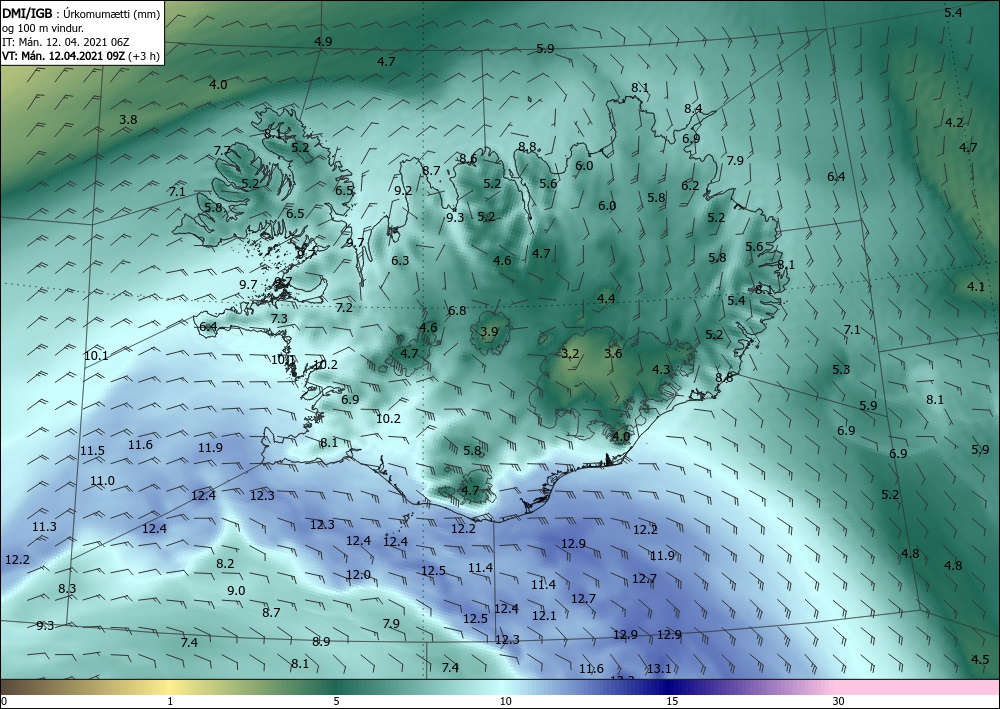Click the map value '7.2'
The height and width of the screenshot is (709, 1000).
point(344,307)
